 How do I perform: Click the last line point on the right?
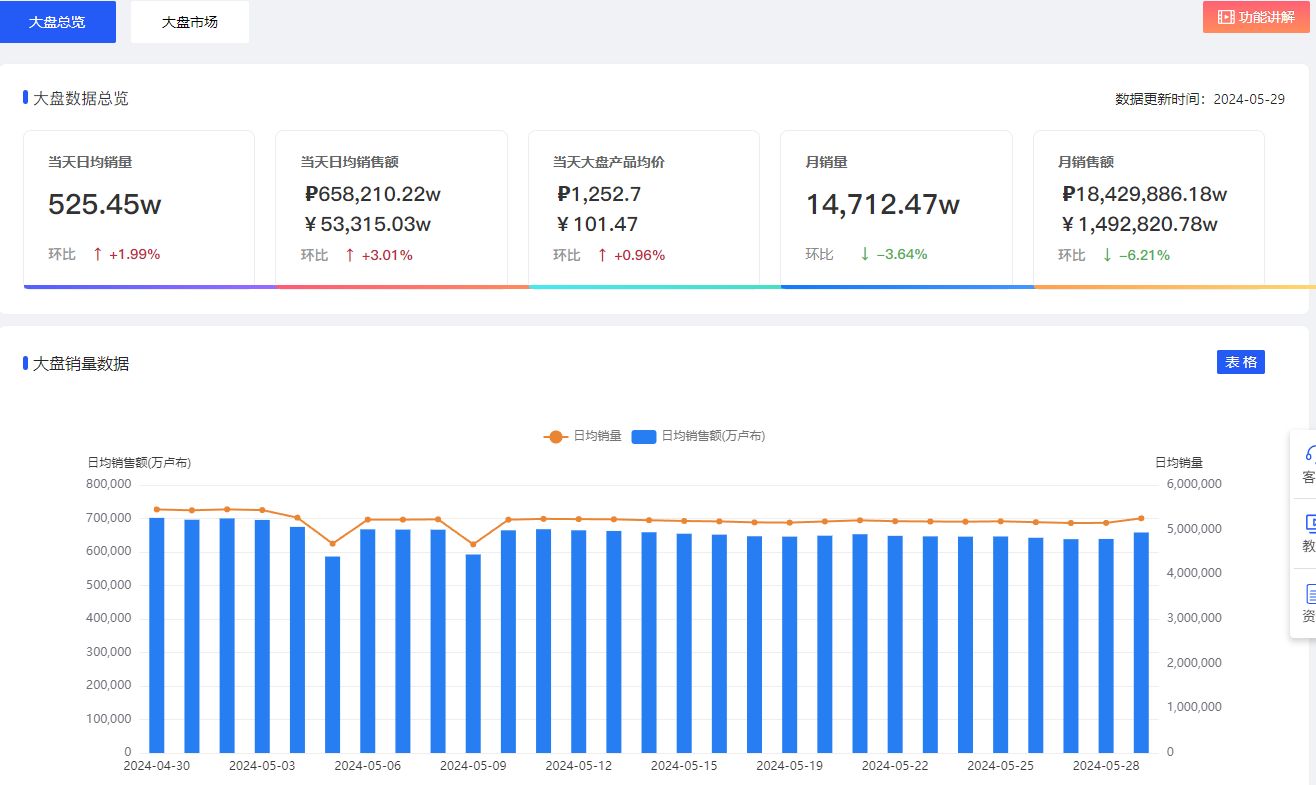1141,518
